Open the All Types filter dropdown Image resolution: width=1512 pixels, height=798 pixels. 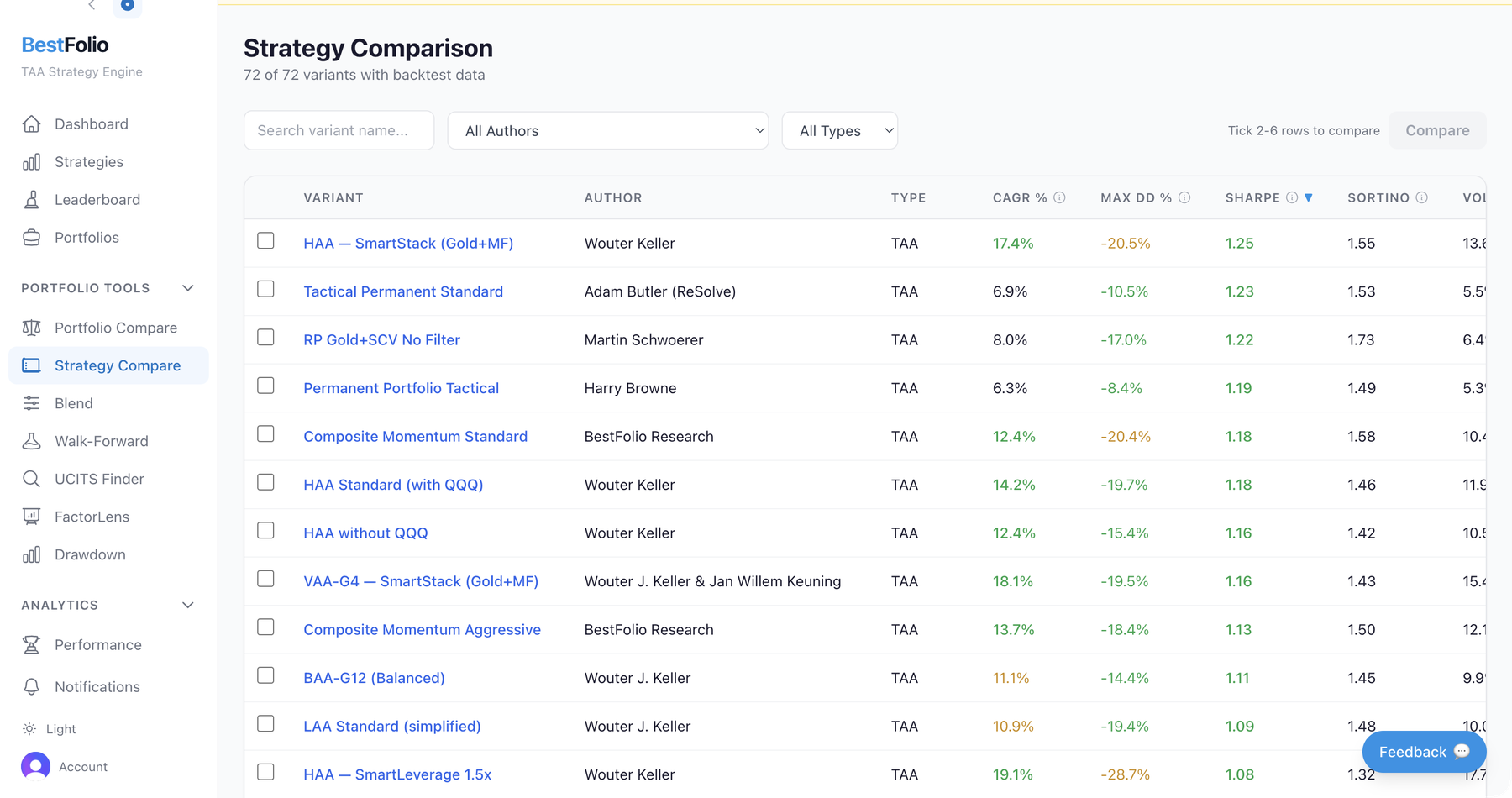(x=839, y=130)
